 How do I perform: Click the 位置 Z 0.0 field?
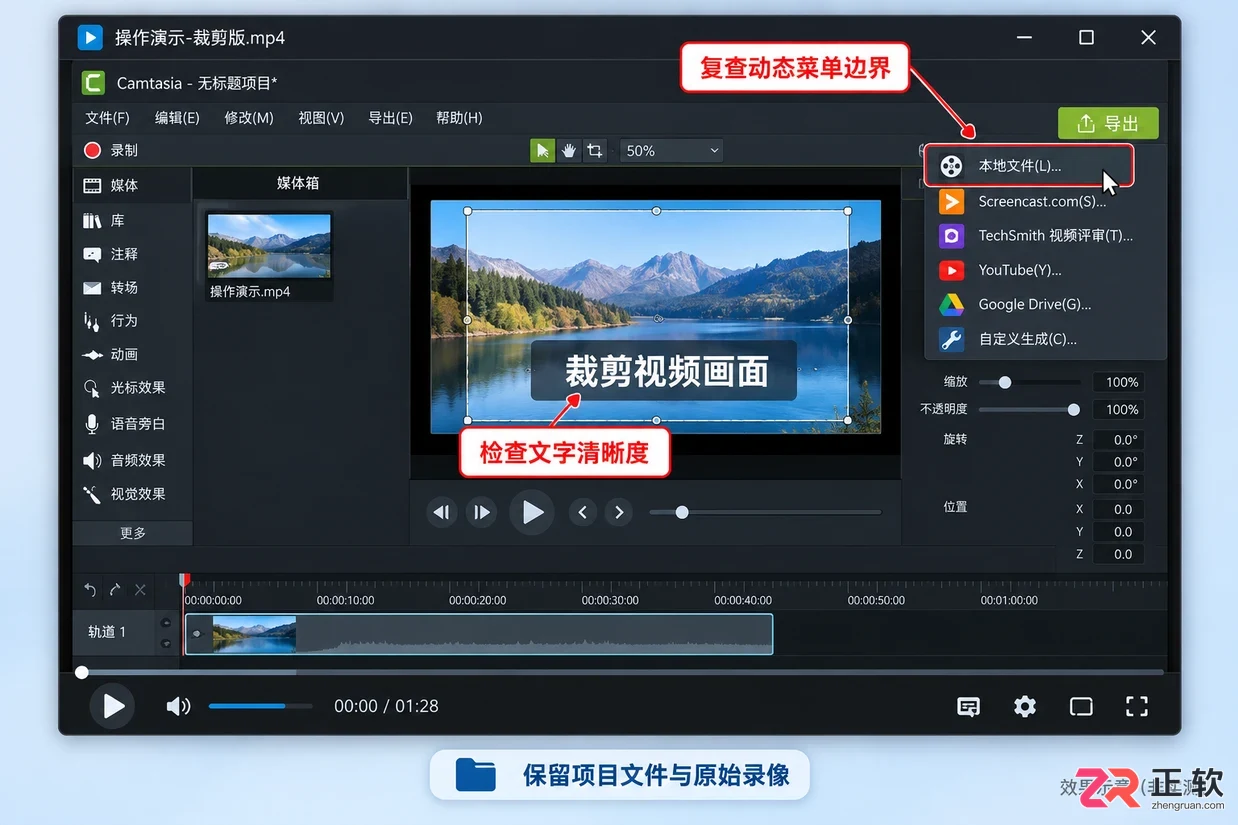[x=1118, y=554]
